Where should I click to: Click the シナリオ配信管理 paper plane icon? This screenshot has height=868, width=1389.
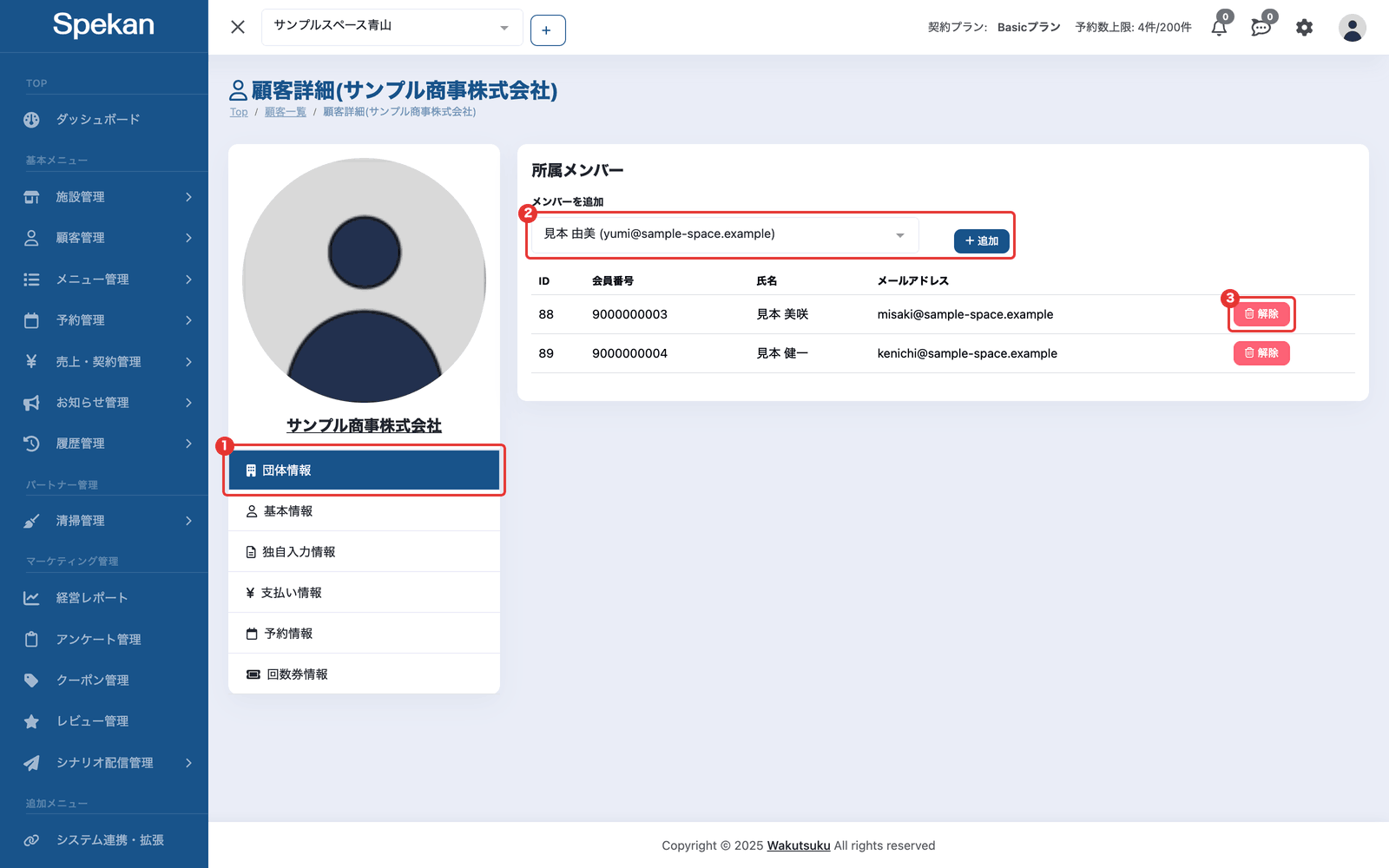pyautogui.click(x=31, y=763)
